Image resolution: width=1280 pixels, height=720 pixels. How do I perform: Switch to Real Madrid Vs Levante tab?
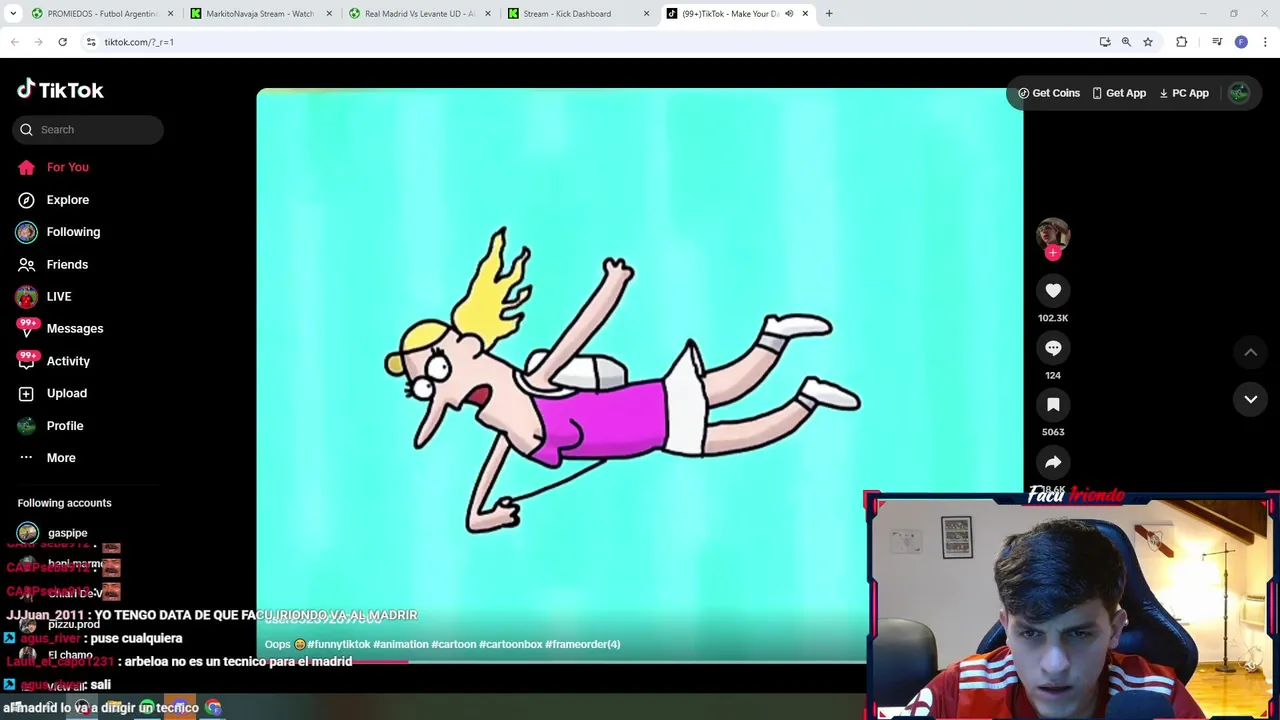point(419,14)
